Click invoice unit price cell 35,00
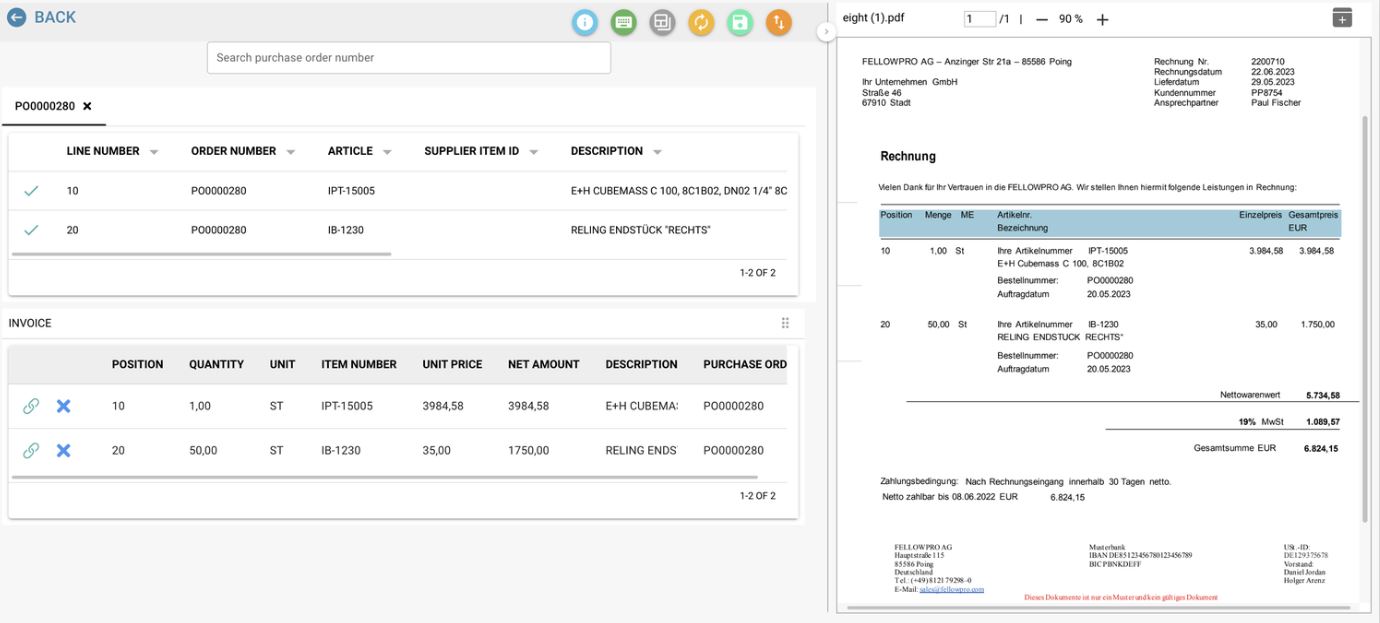 pos(436,451)
